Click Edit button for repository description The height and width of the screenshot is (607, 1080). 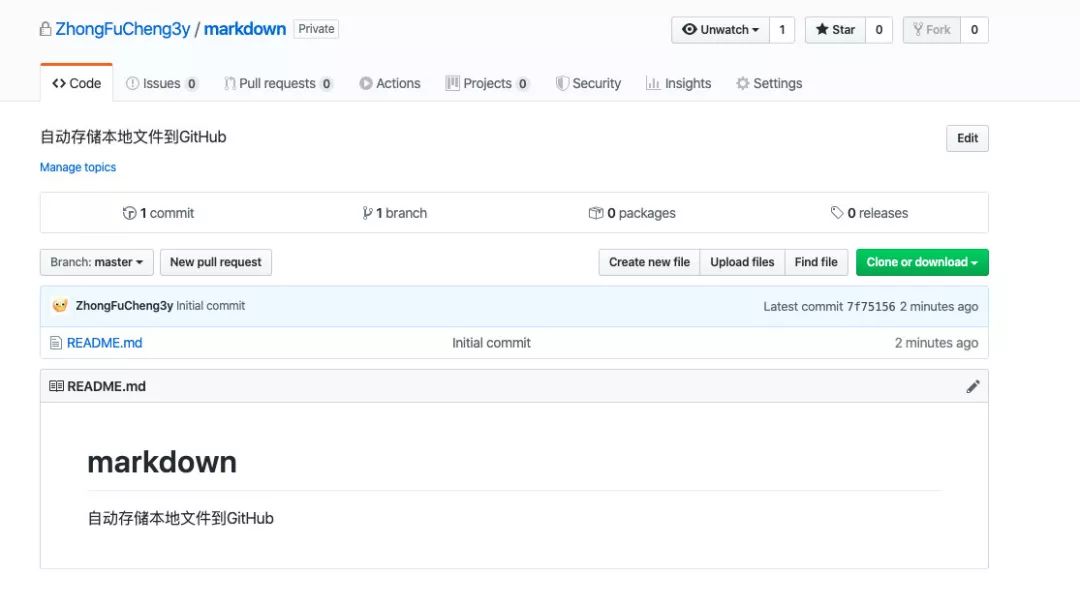point(967,138)
